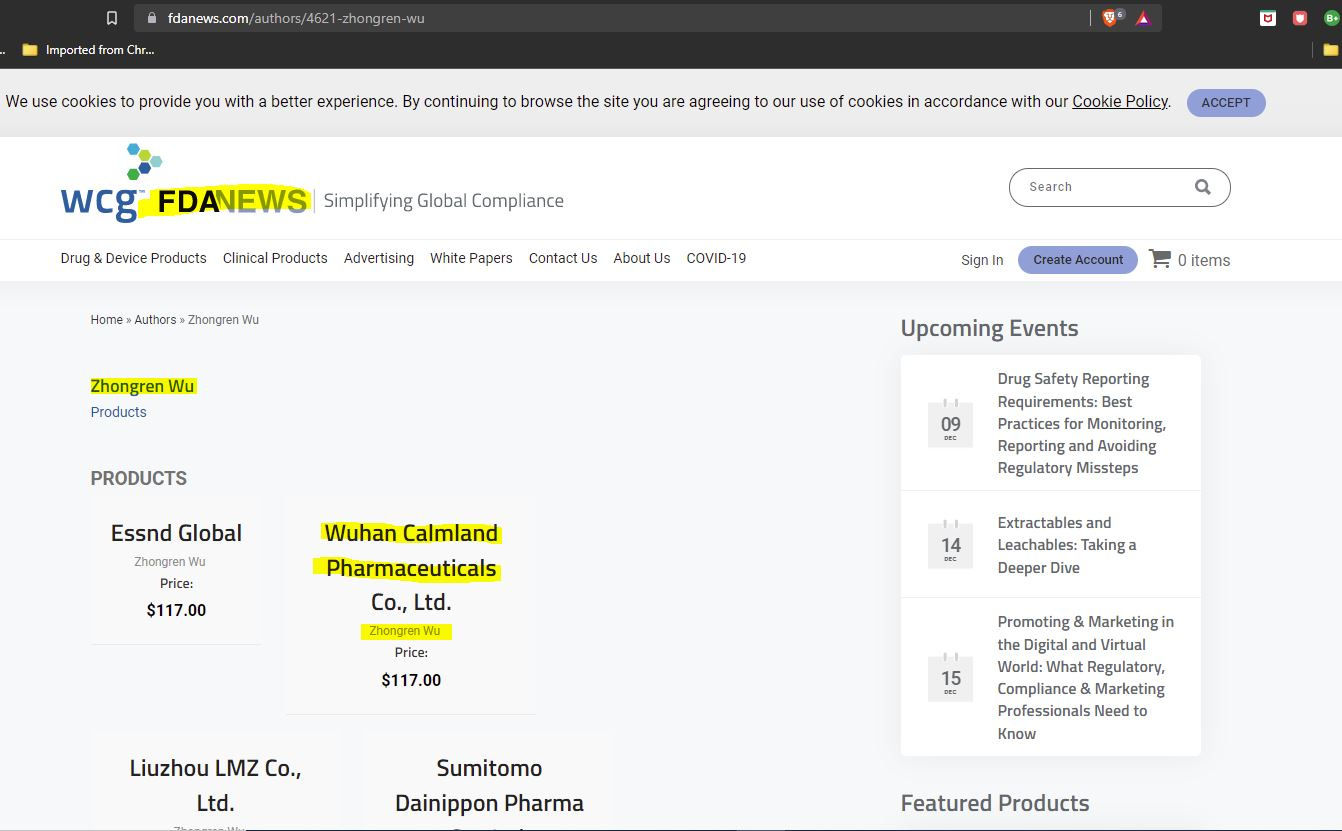
Task: Click the bookmark icon beside address bar
Action: tap(112, 18)
